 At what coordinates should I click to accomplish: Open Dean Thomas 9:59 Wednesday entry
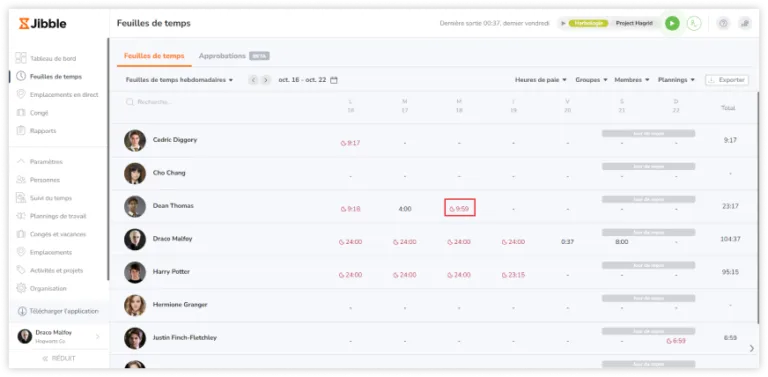(x=459, y=209)
